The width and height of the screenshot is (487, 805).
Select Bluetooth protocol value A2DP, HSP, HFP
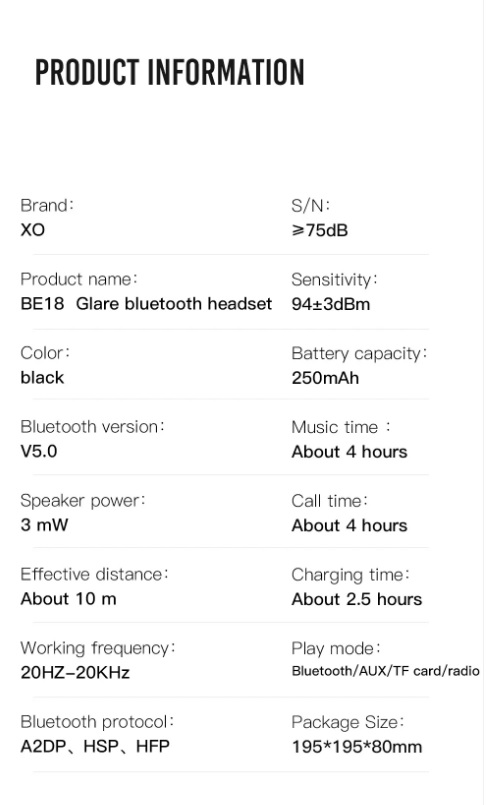click(95, 746)
